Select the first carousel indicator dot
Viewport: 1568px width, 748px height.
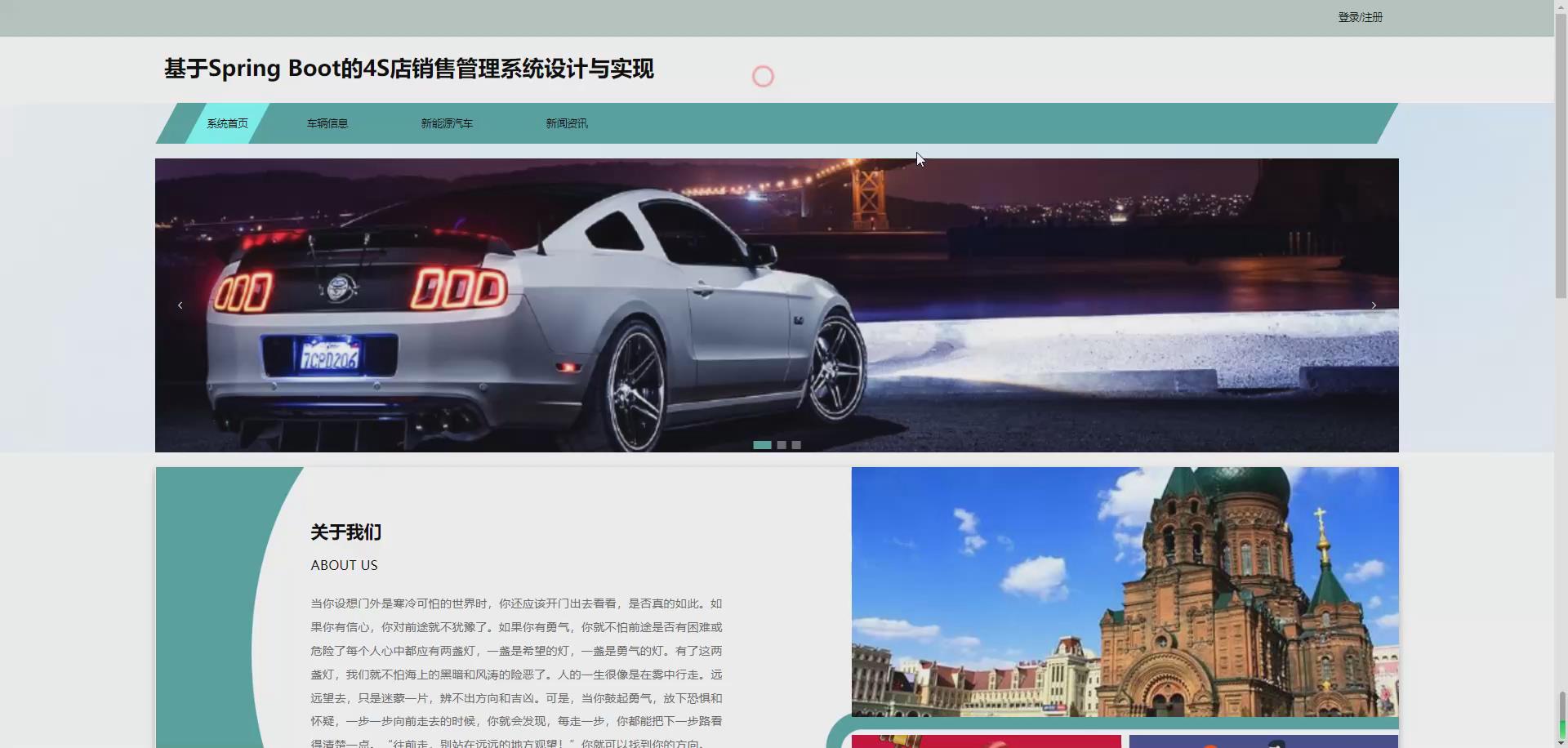click(x=763, y=445)
